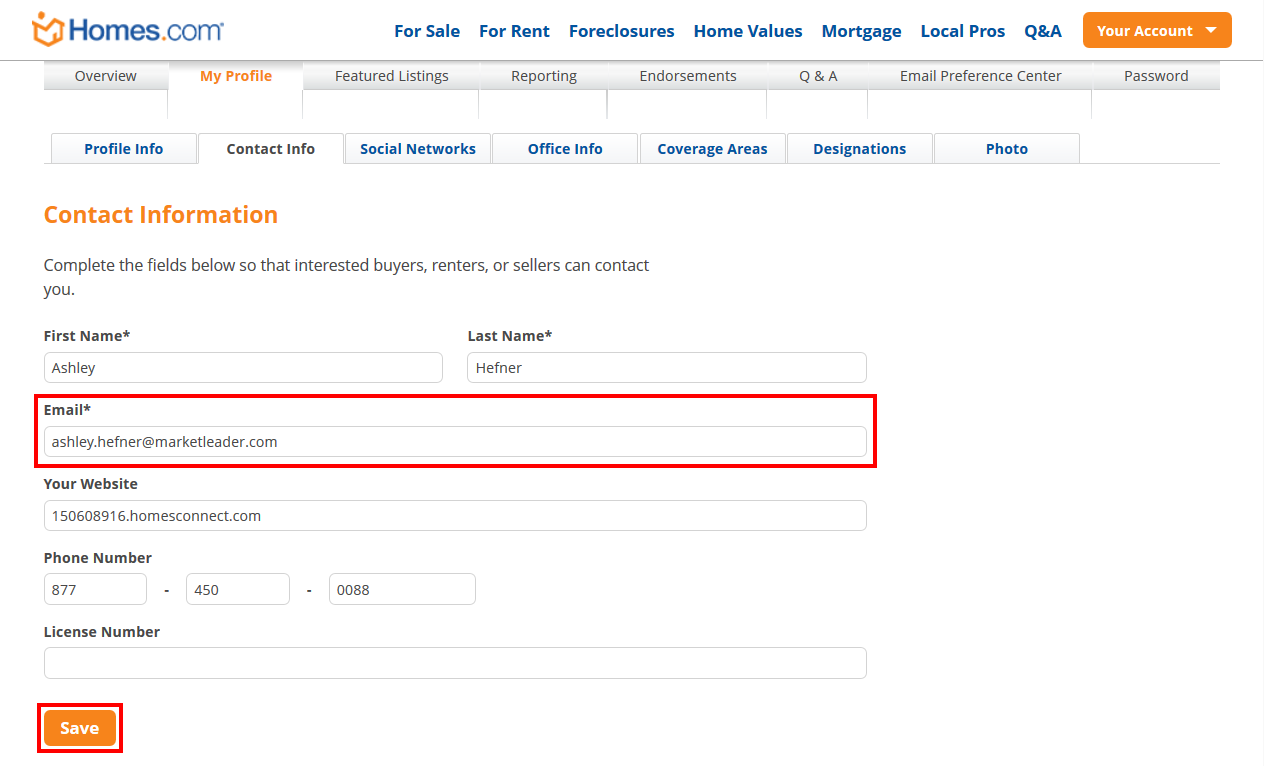Open Foreclosures in top navigation
Viewport: 1264px width, 766px height.
[x=622, y=31]
